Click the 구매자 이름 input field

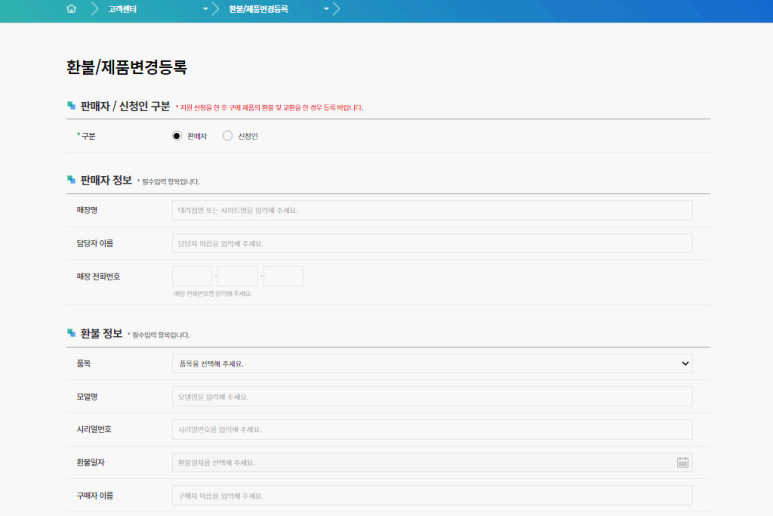click(432, 495)
